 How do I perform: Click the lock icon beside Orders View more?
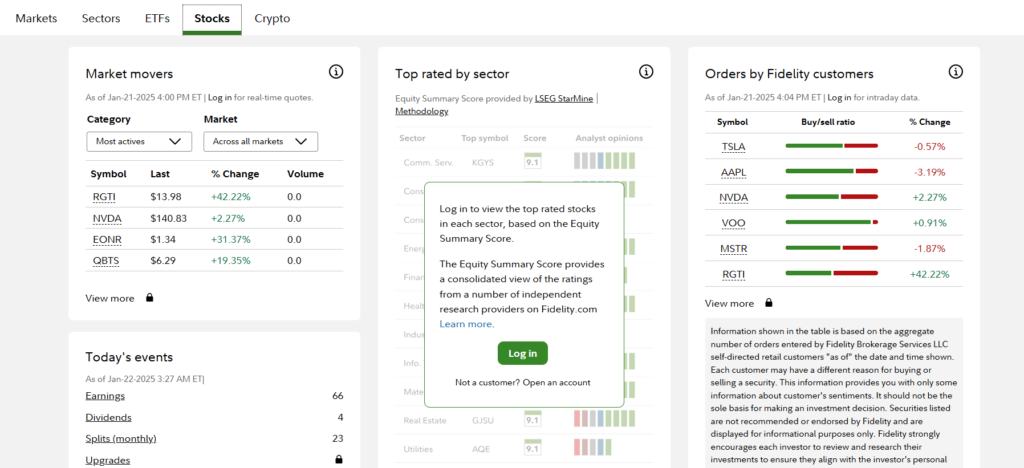[769, 303]
